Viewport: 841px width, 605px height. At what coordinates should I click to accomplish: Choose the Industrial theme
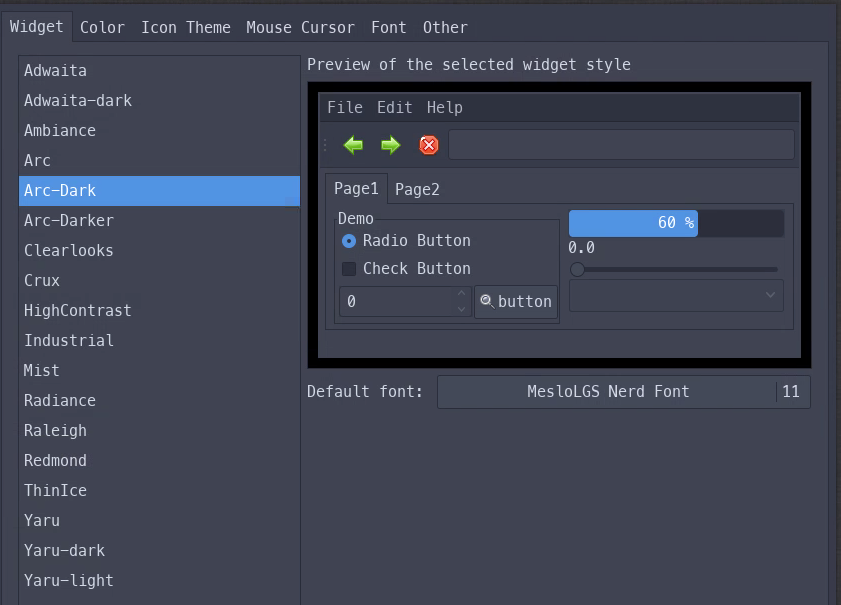point(159,341)
